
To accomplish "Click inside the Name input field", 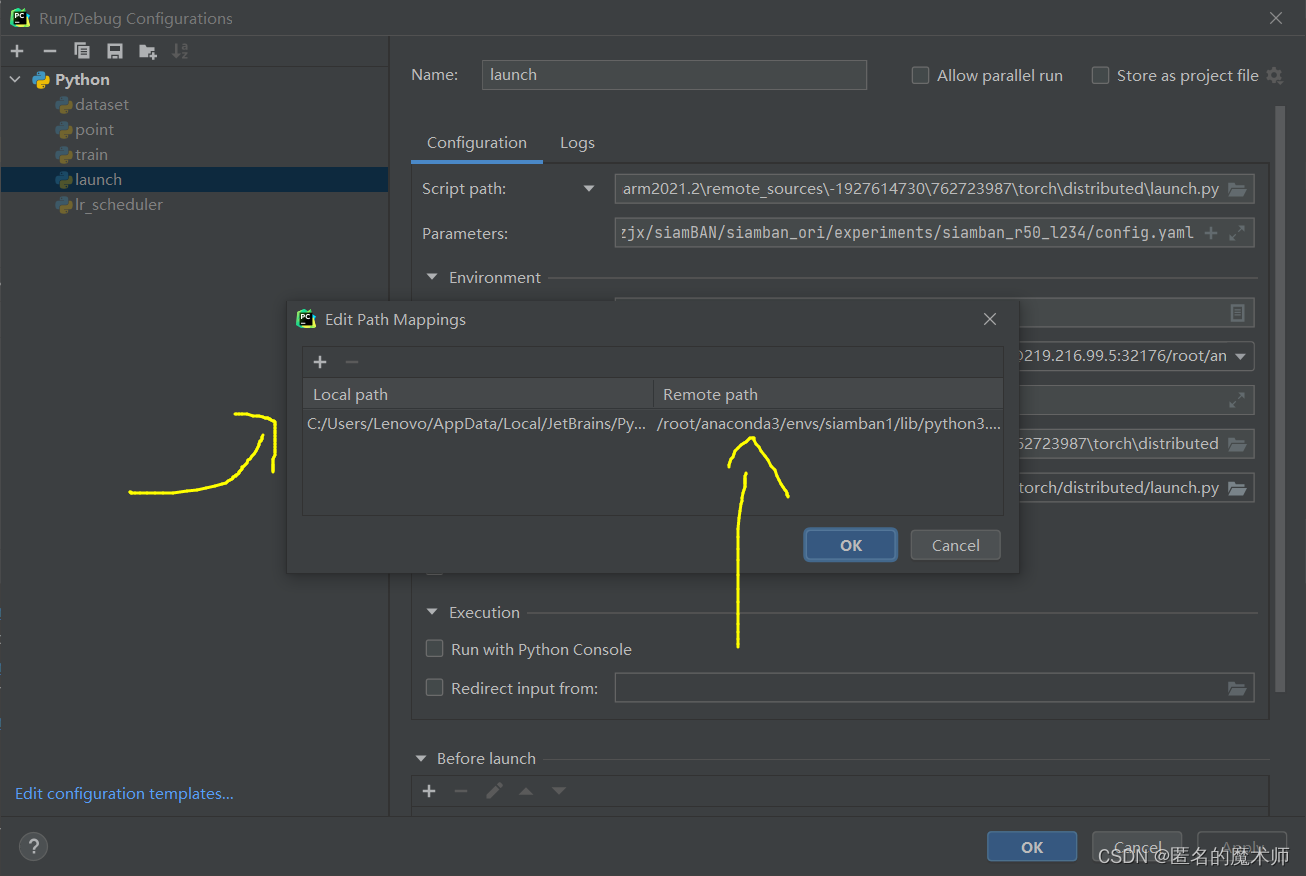I will [674, 74].
